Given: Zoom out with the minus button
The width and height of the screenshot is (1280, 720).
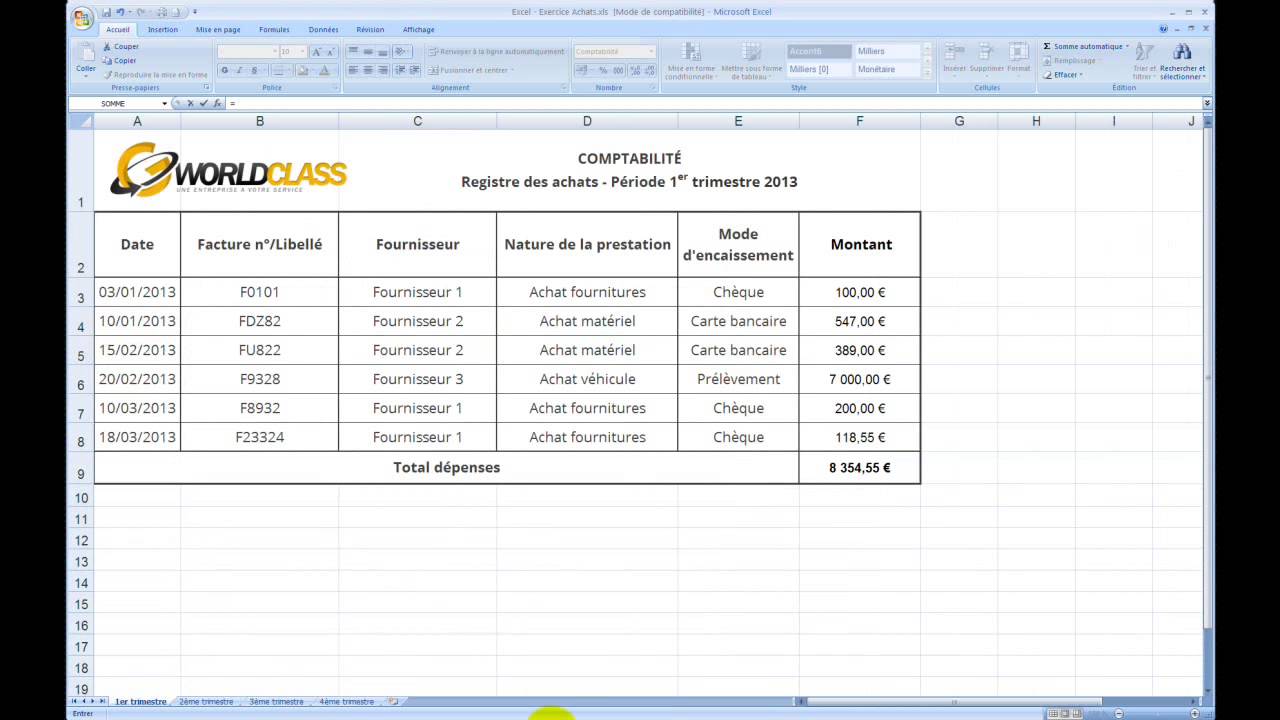Looking at the screenshot, I should point(1119,713).
